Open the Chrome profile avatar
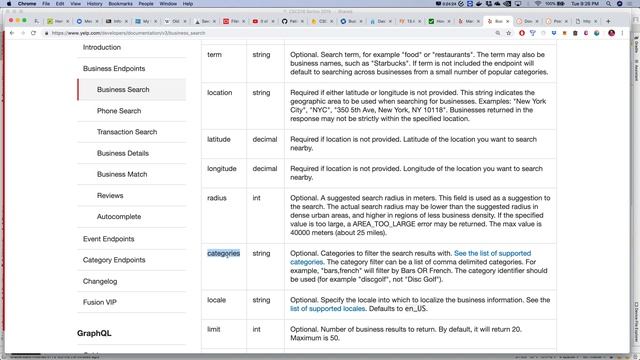This screenshot has height=360, width=640. [611, 33]
